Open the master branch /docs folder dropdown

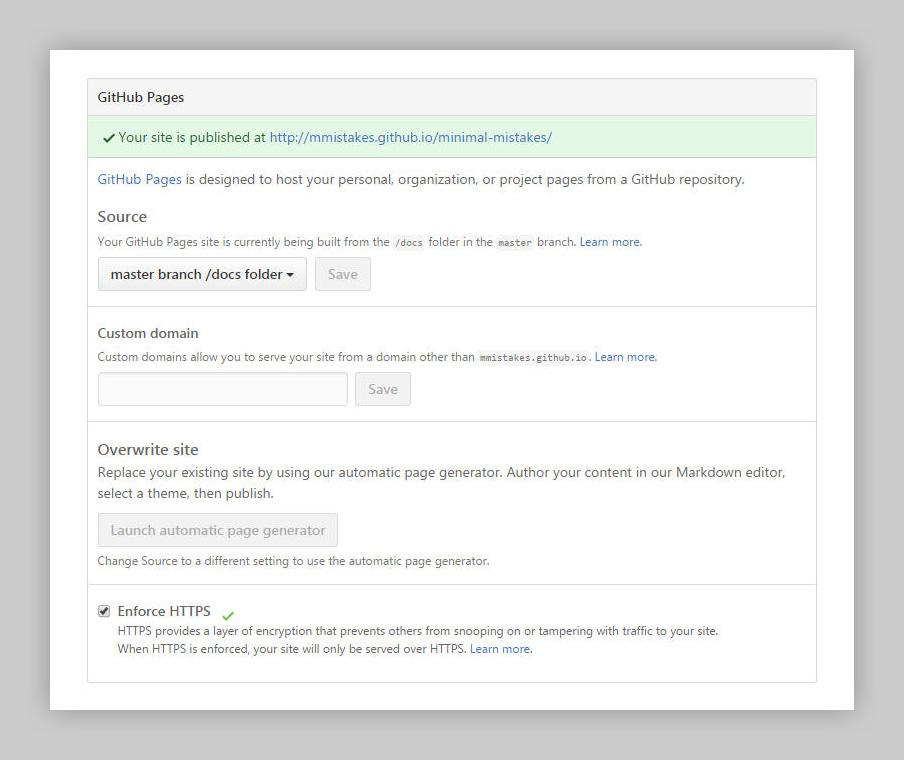[201, 273]
